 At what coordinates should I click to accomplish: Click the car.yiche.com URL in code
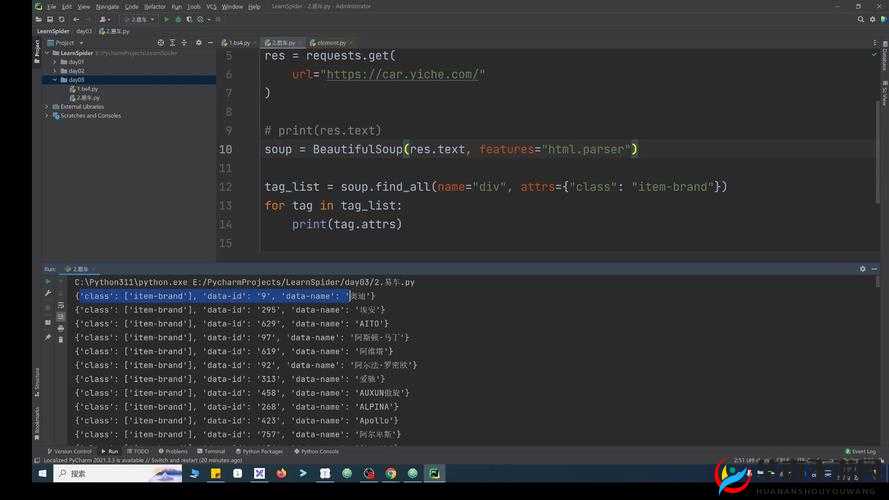pyautogui.click(x=403, y=75)
